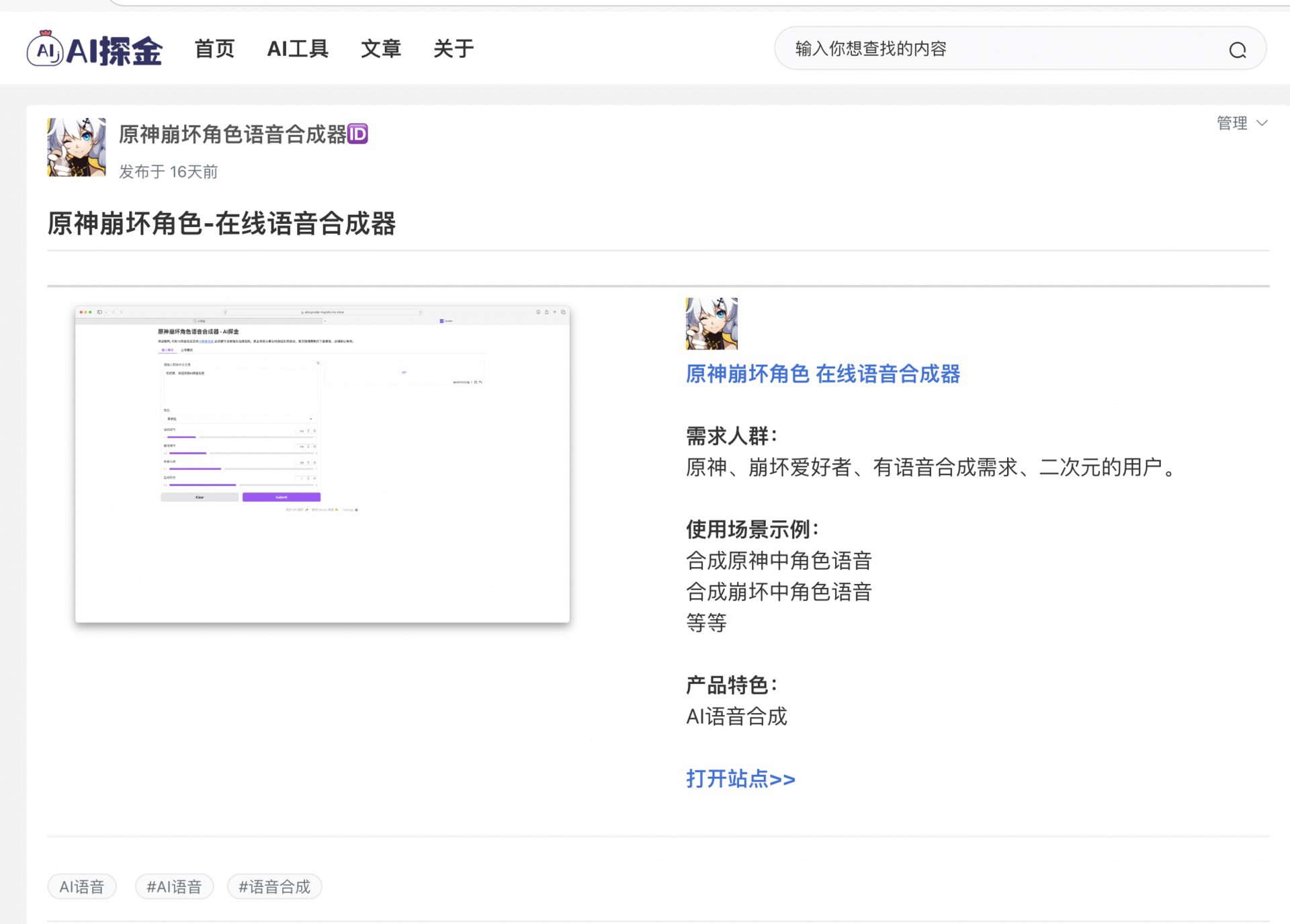
Task: Select the AI语音 category tag
Action: click(x=82, y=887)
